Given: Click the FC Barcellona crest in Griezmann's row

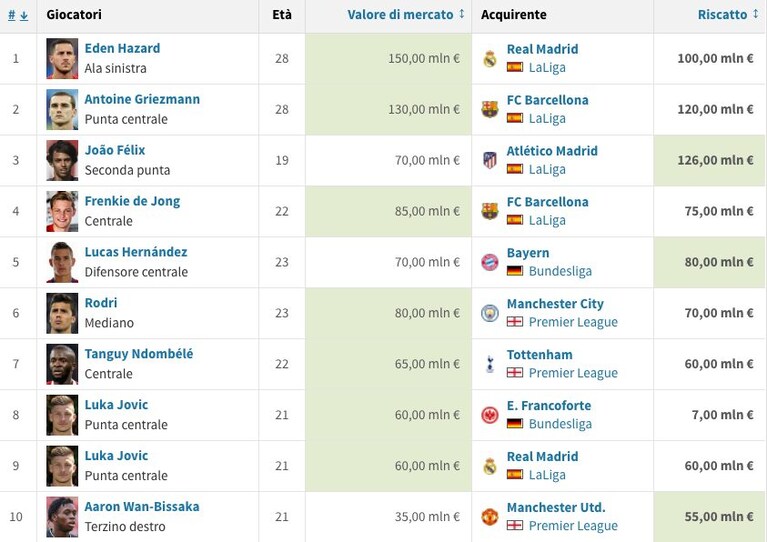Looking at the screenshot, I should pos(490,109).
